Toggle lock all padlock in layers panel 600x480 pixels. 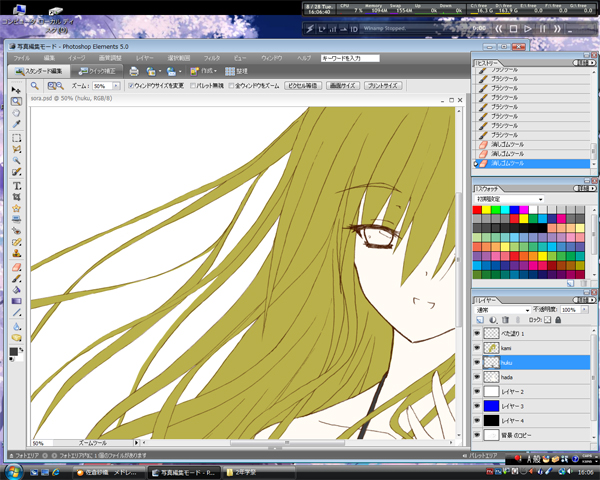pos(558,320)
